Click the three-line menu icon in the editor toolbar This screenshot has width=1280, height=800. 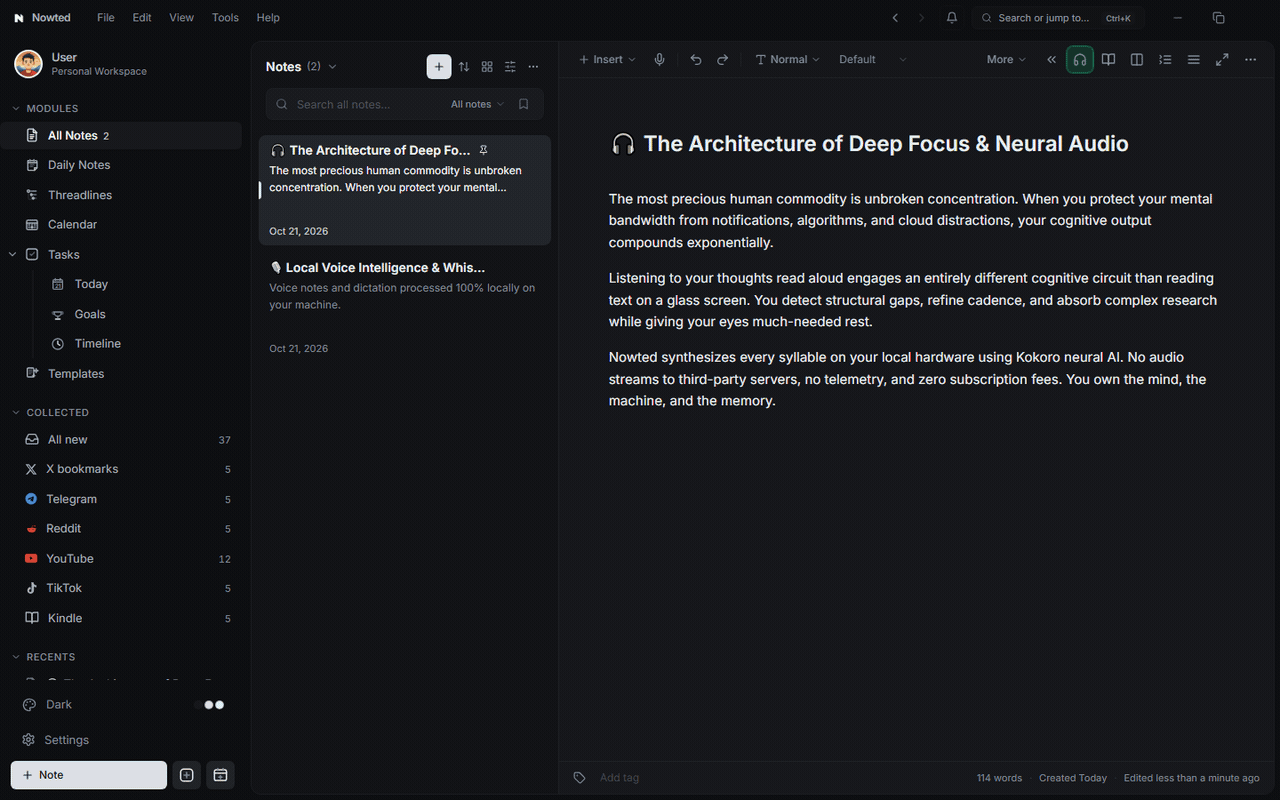pyautogui.click(x=1193, y=60)
